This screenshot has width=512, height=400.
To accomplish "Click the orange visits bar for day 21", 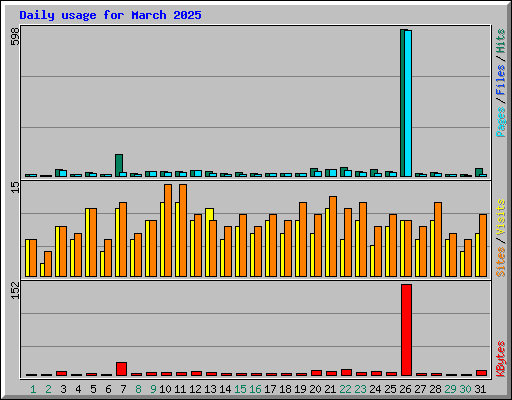I will pyautogui.click(x=333, y=236).
